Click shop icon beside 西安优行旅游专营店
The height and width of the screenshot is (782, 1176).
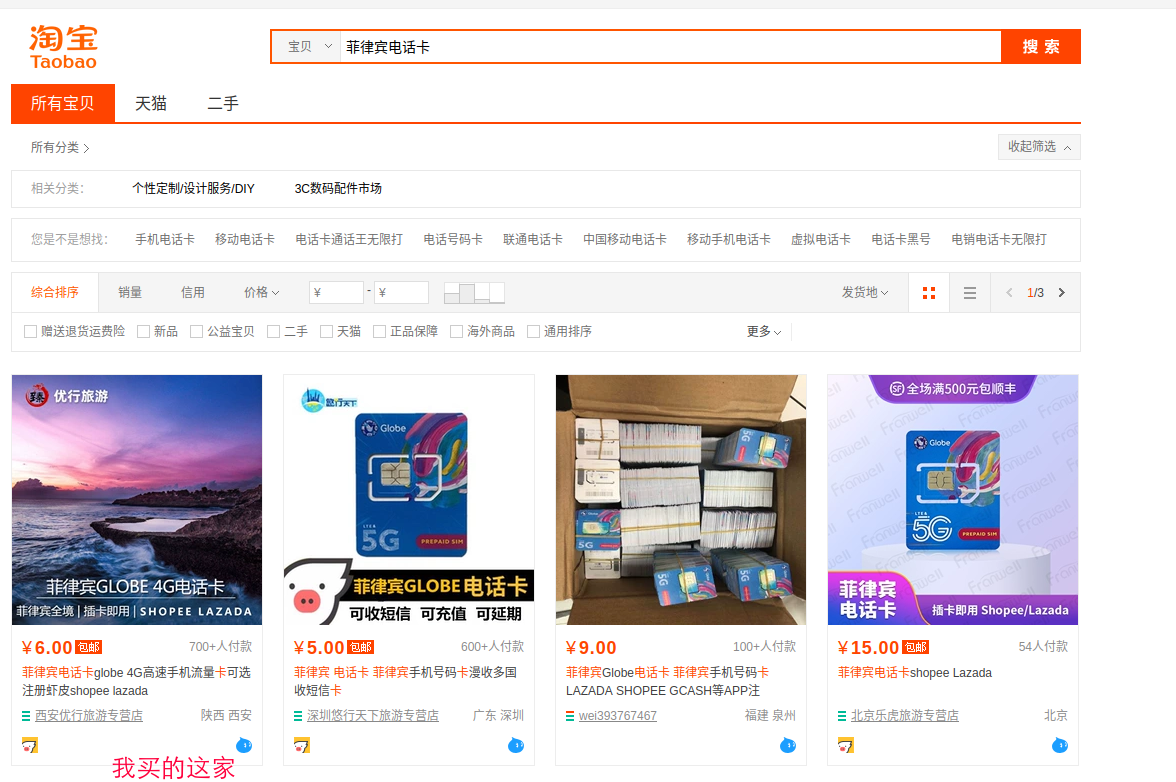point(26,716)
